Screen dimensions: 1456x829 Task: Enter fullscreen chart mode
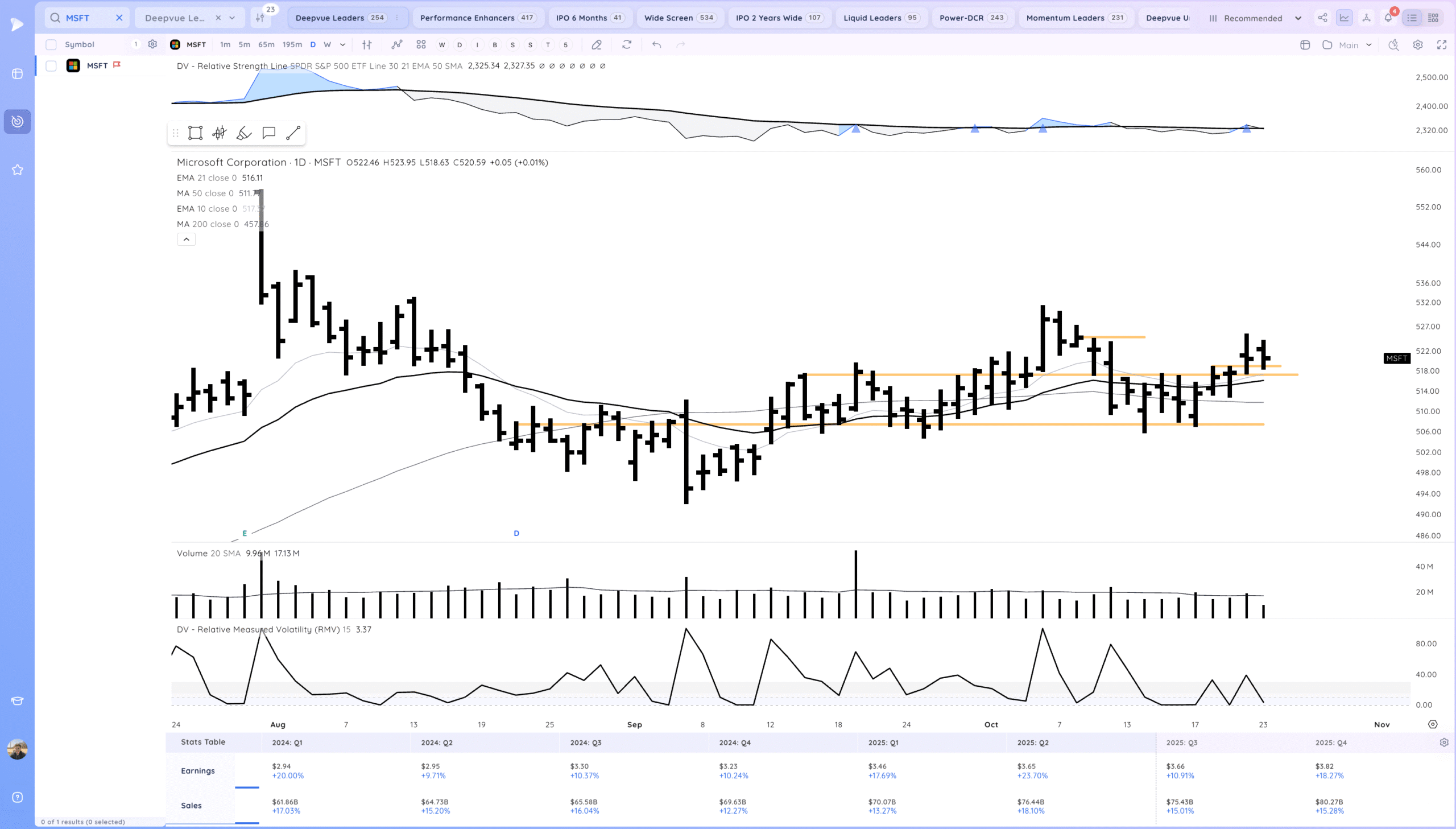pos(1441,44)
